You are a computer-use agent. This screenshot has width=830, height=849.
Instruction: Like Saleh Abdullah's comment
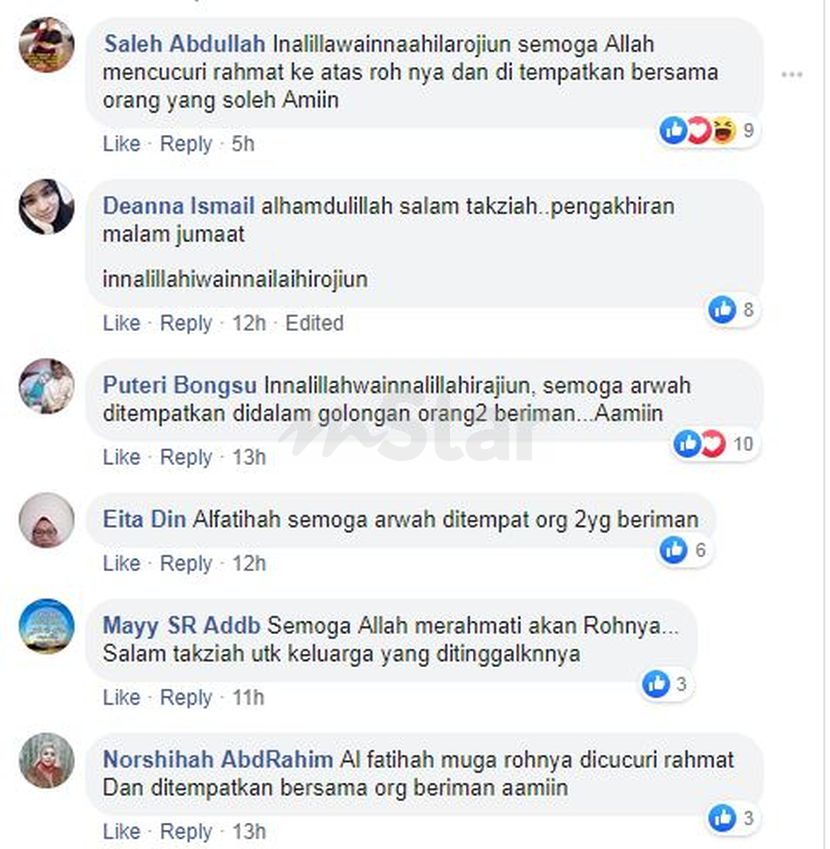[x=121, y=144]
